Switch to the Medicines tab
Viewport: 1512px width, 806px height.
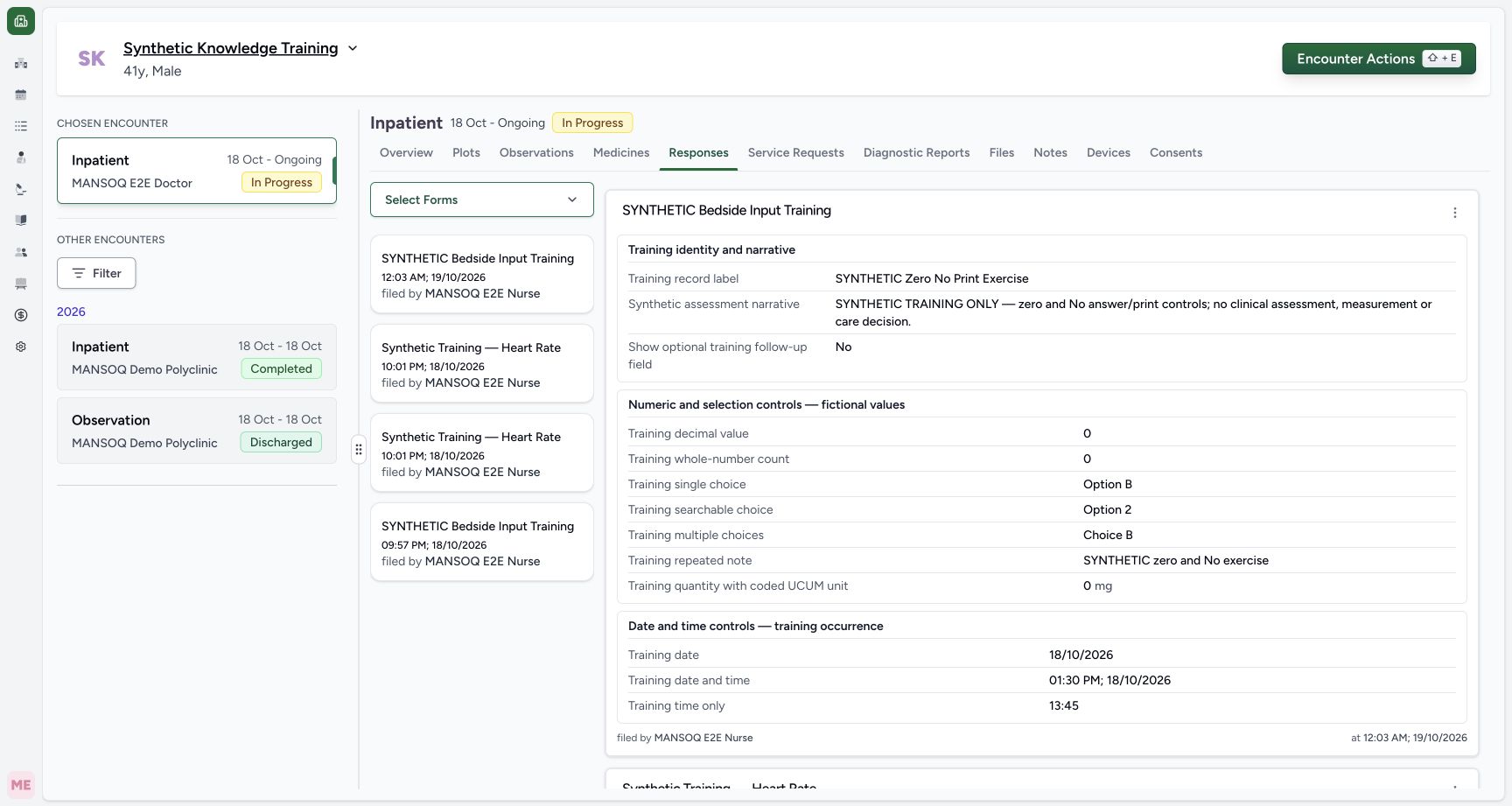621,152
